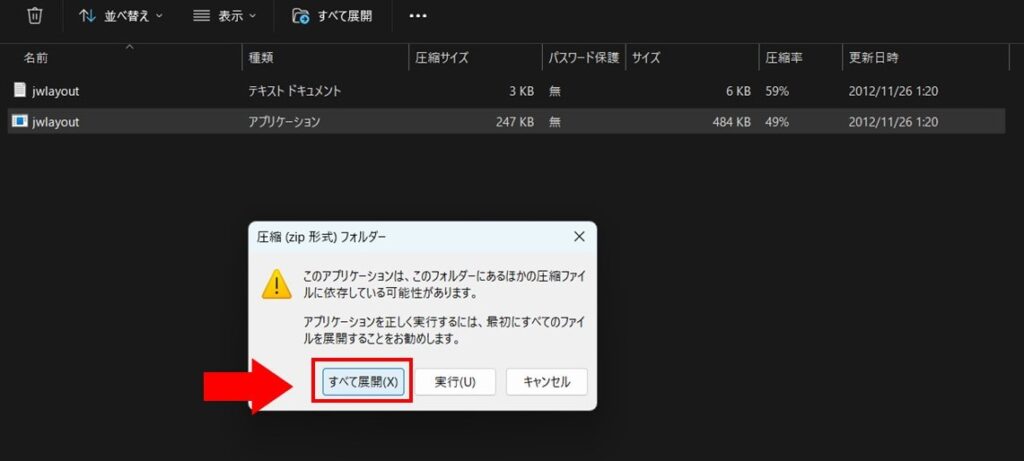Click the 484 KB size cell
The height and width of the screenshot is (461, 1024).
tap(731, 122)
